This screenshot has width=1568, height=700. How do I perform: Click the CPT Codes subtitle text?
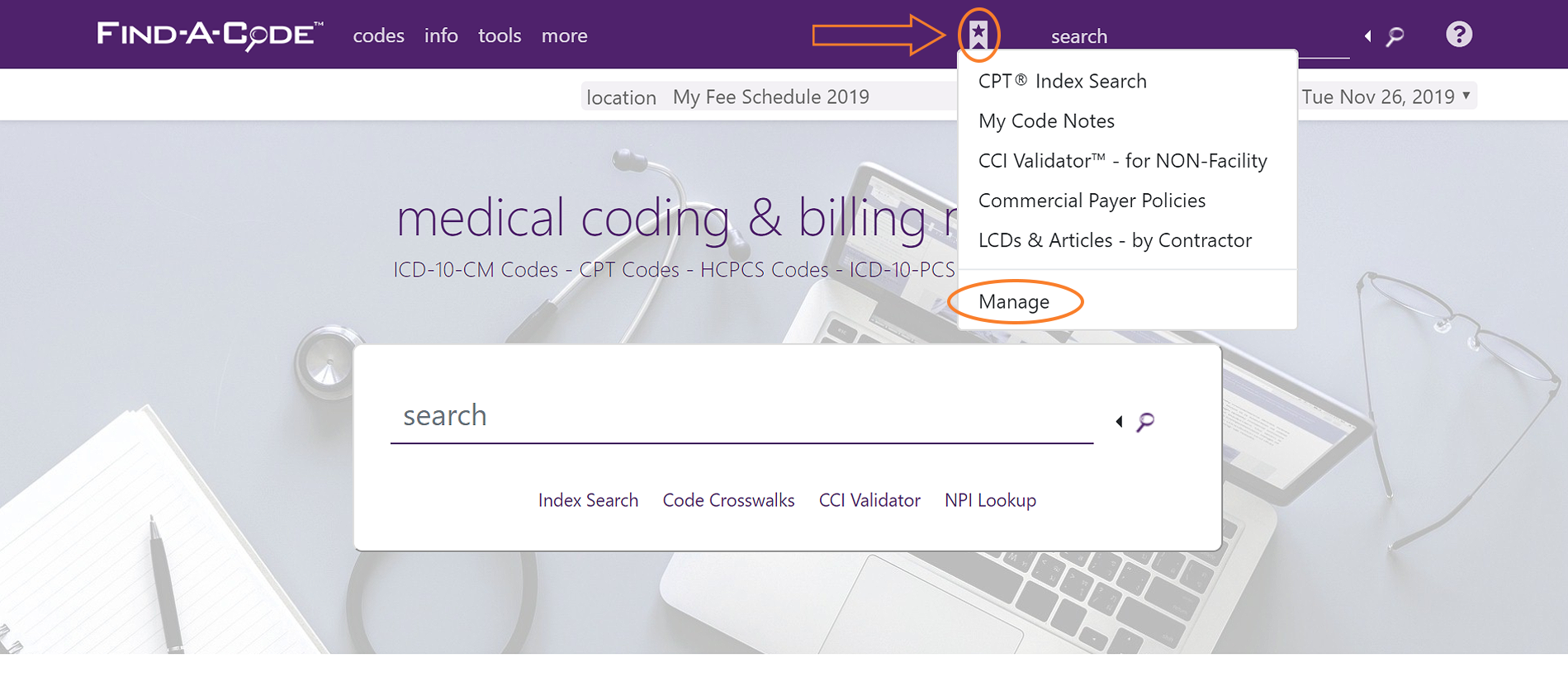(x=629, y=270)
